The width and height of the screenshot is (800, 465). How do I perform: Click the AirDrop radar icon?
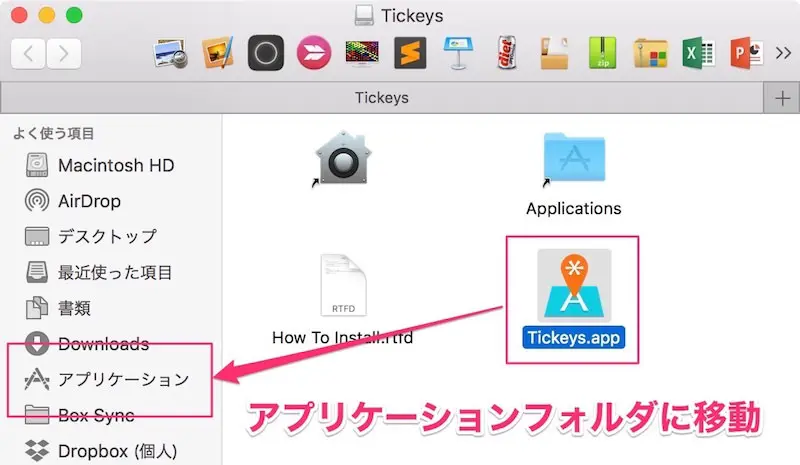point(37,201)
